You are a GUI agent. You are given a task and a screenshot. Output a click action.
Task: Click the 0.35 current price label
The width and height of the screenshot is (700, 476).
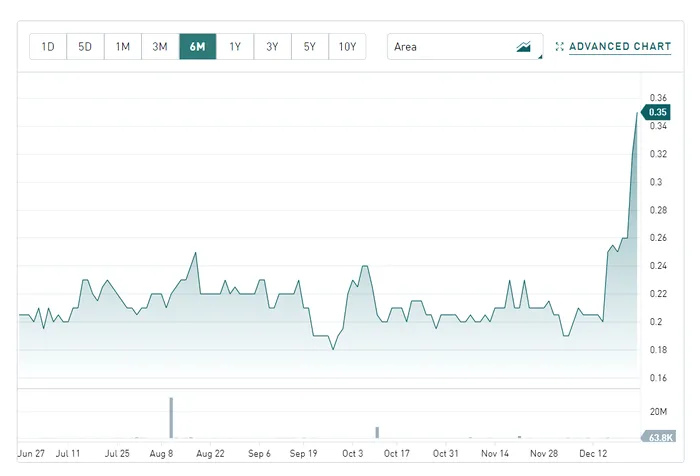pyautogui.click(x=657, y=112)
